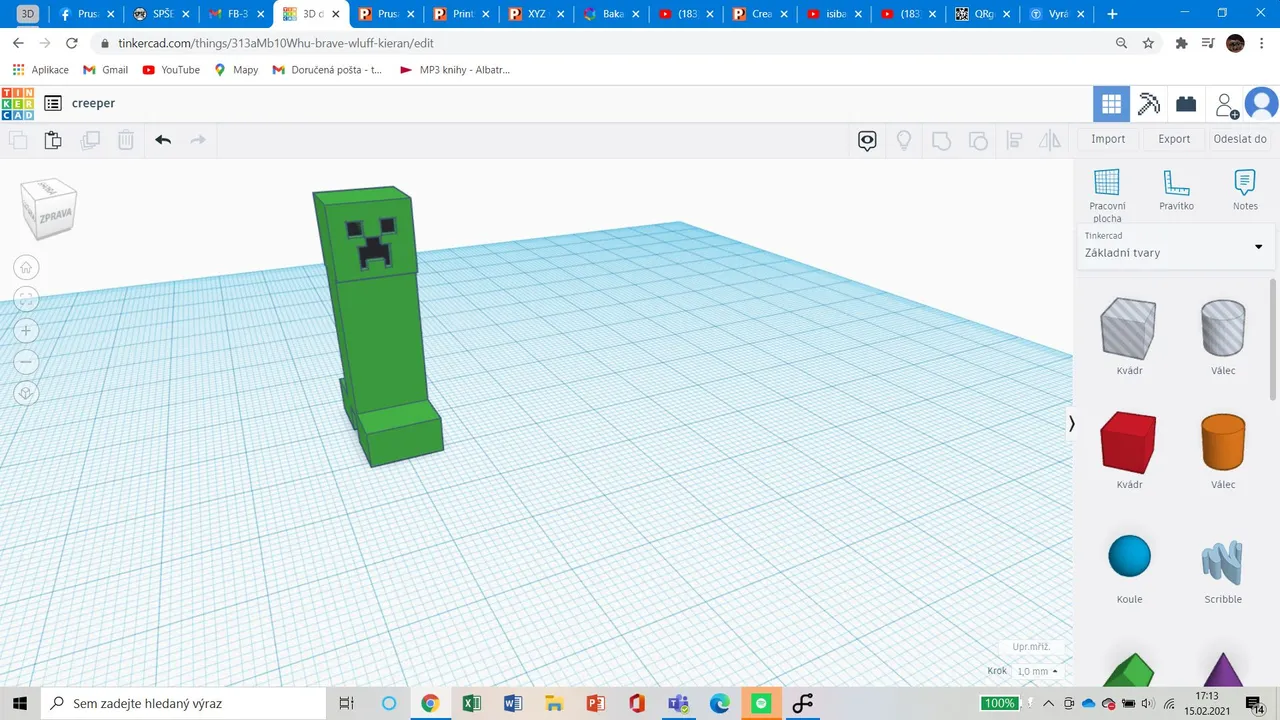Toggle show hidden objects lightbulb
The width and height of the screenshot is (1280, 720).
pos(904,140)
